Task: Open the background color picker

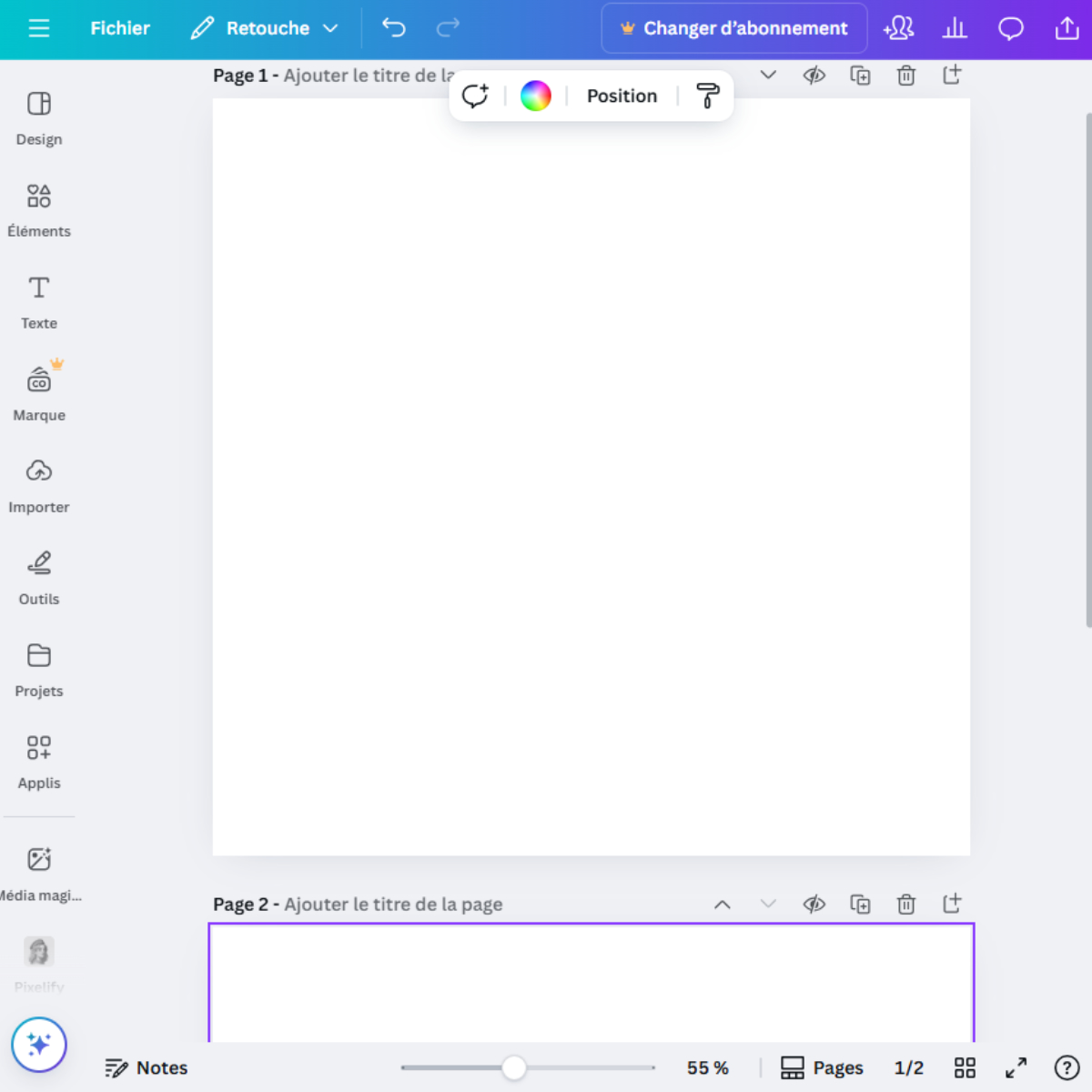Action: (536, 96)
